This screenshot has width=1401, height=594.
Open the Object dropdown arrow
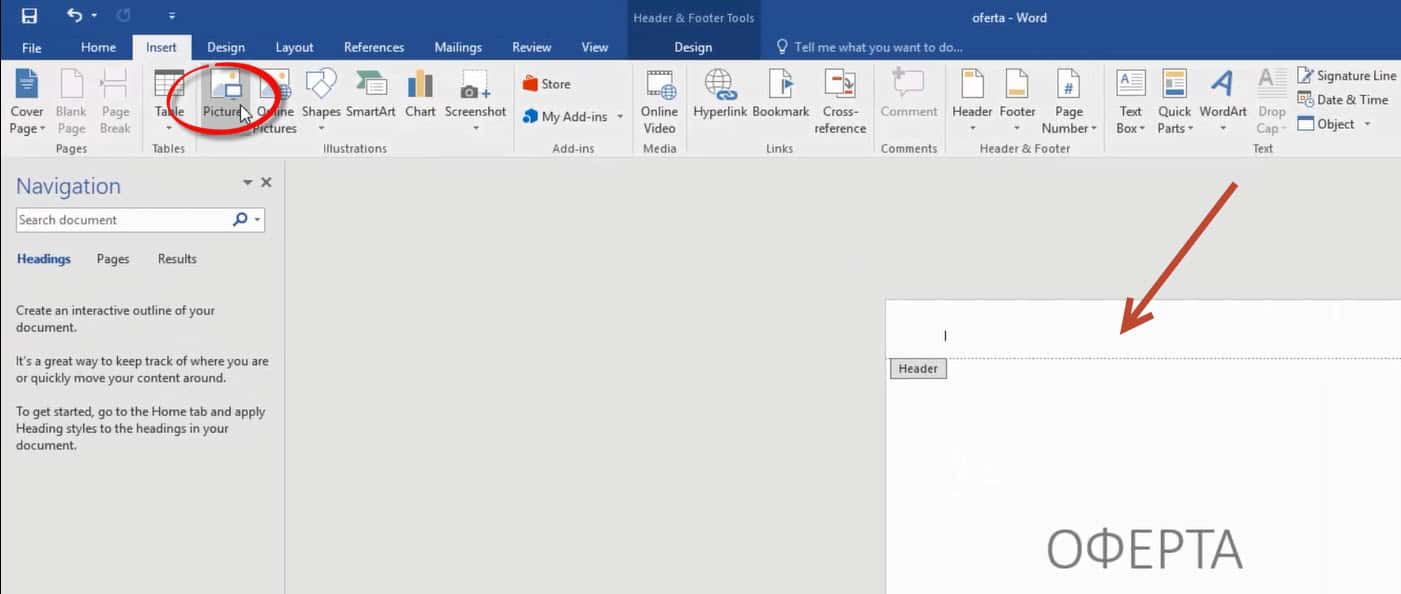coord(1367,124)
